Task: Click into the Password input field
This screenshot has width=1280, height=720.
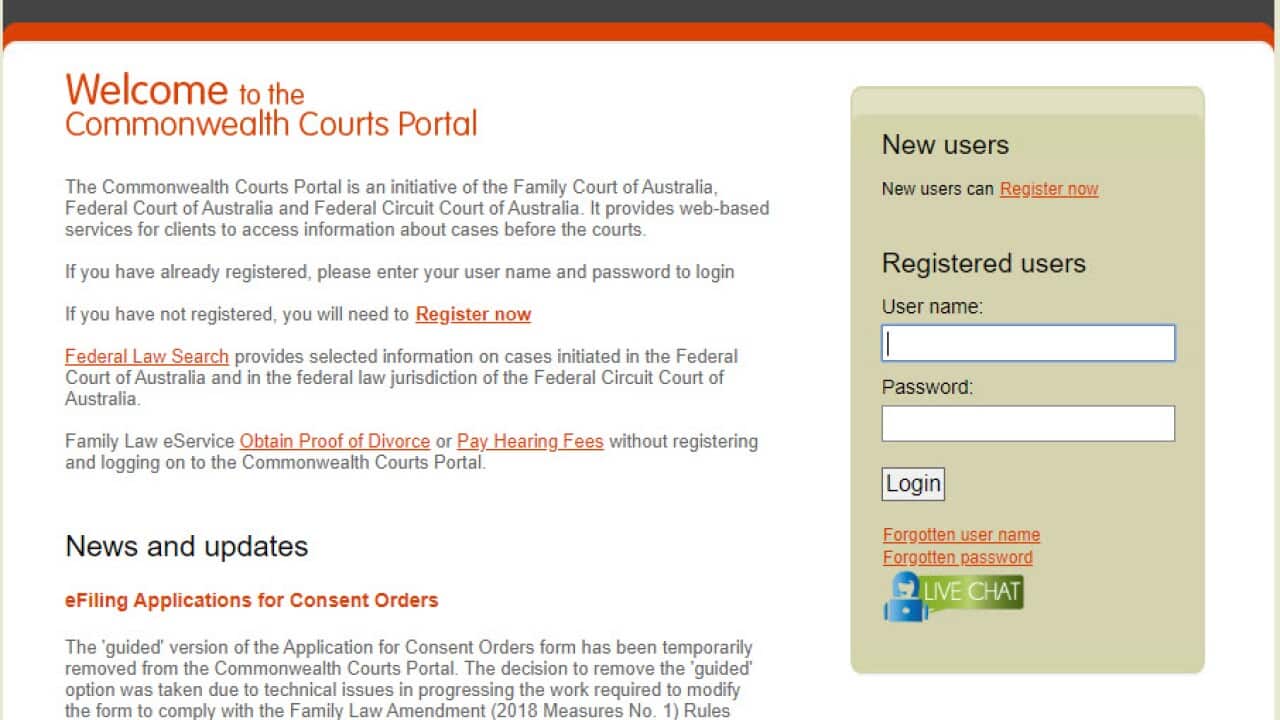Action: click(1028, 423)
